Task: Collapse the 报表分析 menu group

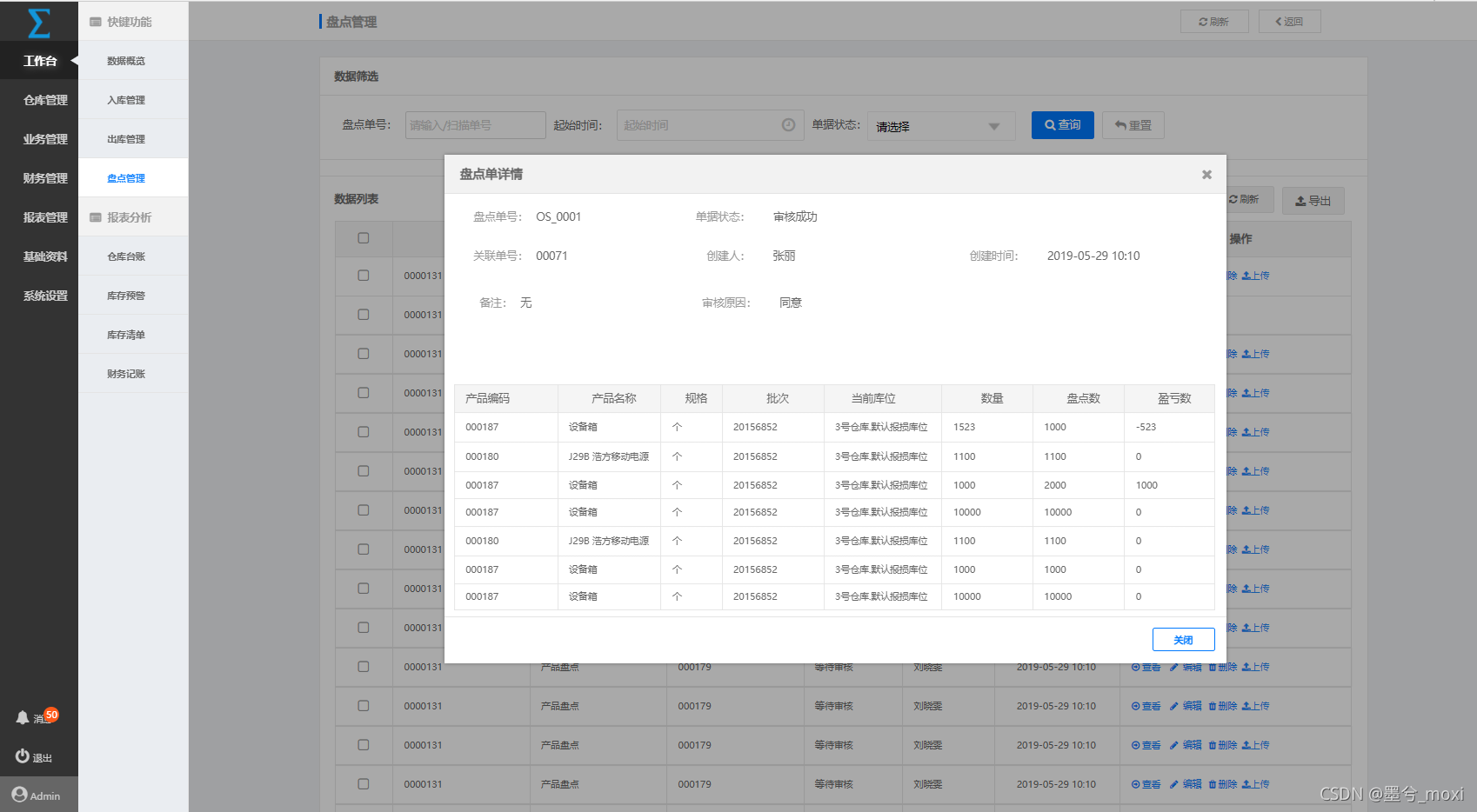Action: tap(133, 217)
